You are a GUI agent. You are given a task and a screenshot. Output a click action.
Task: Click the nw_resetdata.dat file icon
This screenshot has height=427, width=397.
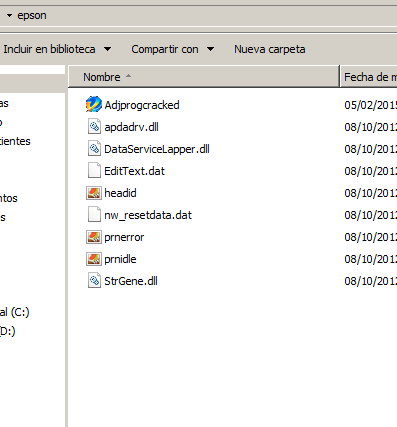[94, 215]
